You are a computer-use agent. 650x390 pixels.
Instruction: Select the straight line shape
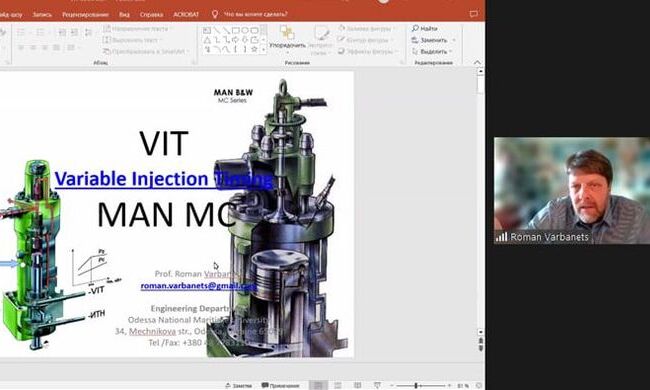[216, 30]
